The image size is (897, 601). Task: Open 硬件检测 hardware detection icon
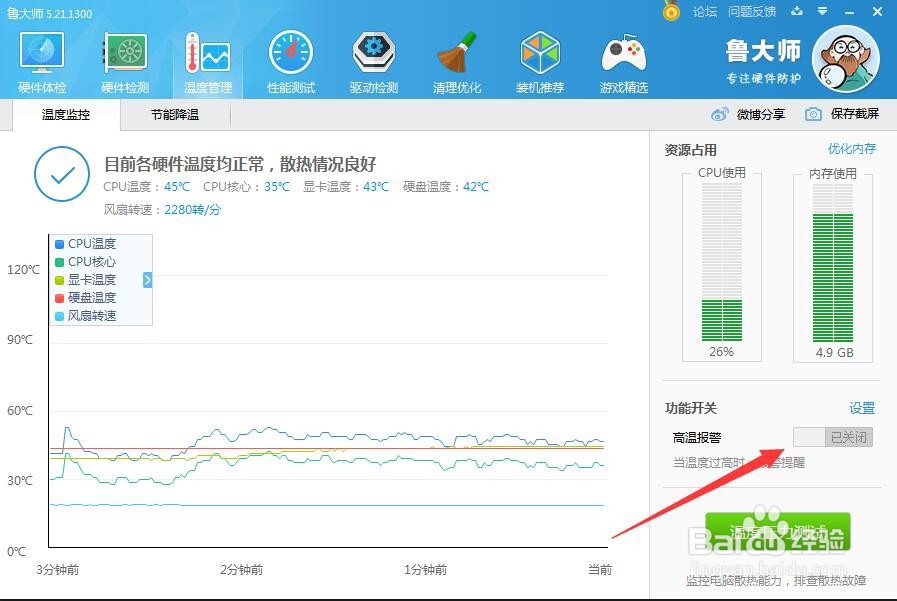(x=125, y=62)
